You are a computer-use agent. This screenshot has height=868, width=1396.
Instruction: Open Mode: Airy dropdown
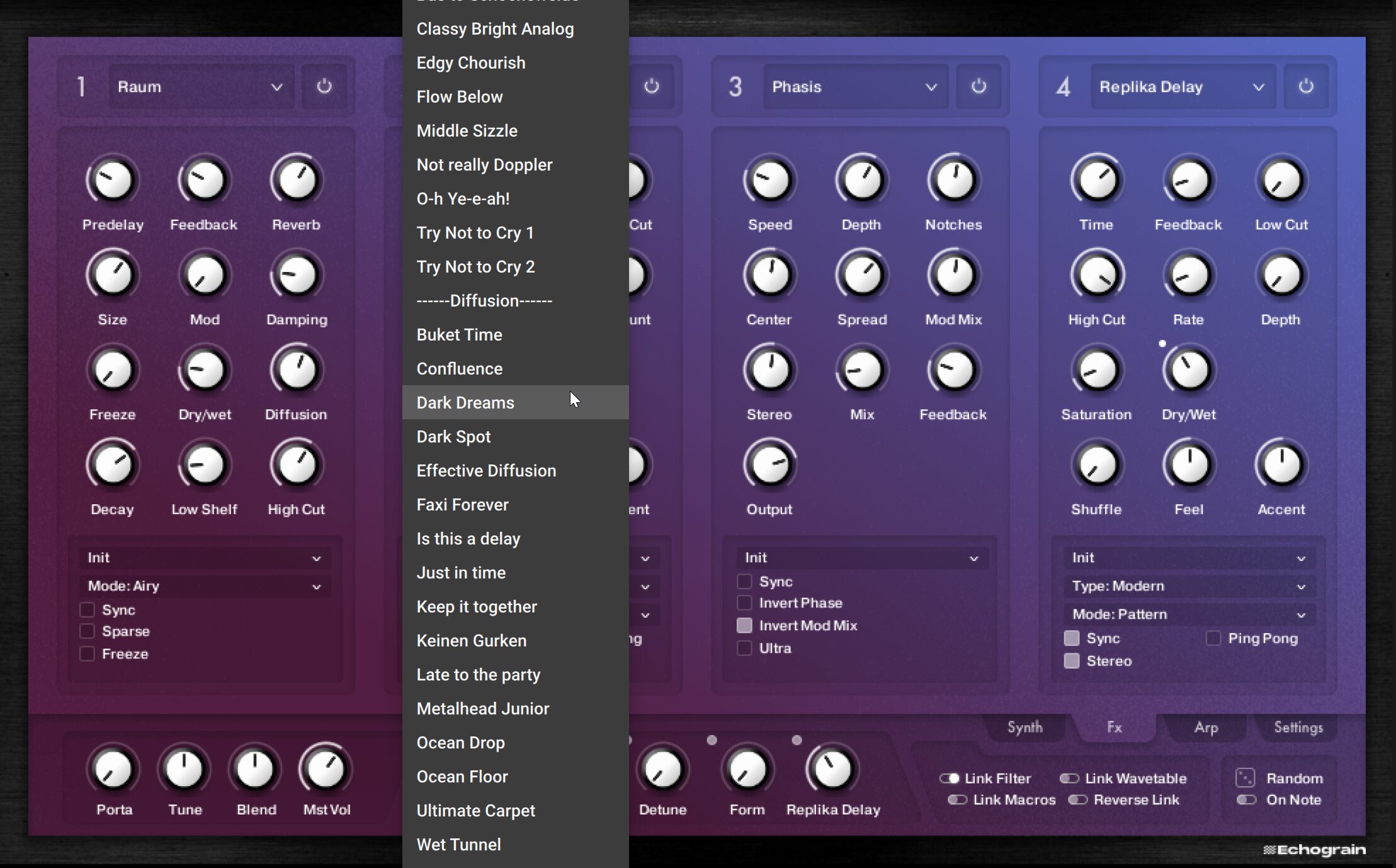(205, 586)
